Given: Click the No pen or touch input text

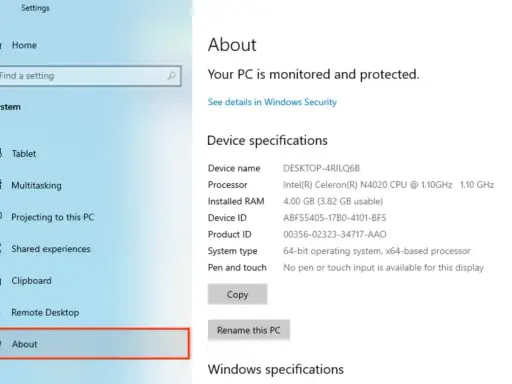Looking at the screenshot, I should click(x=383, y=268).
